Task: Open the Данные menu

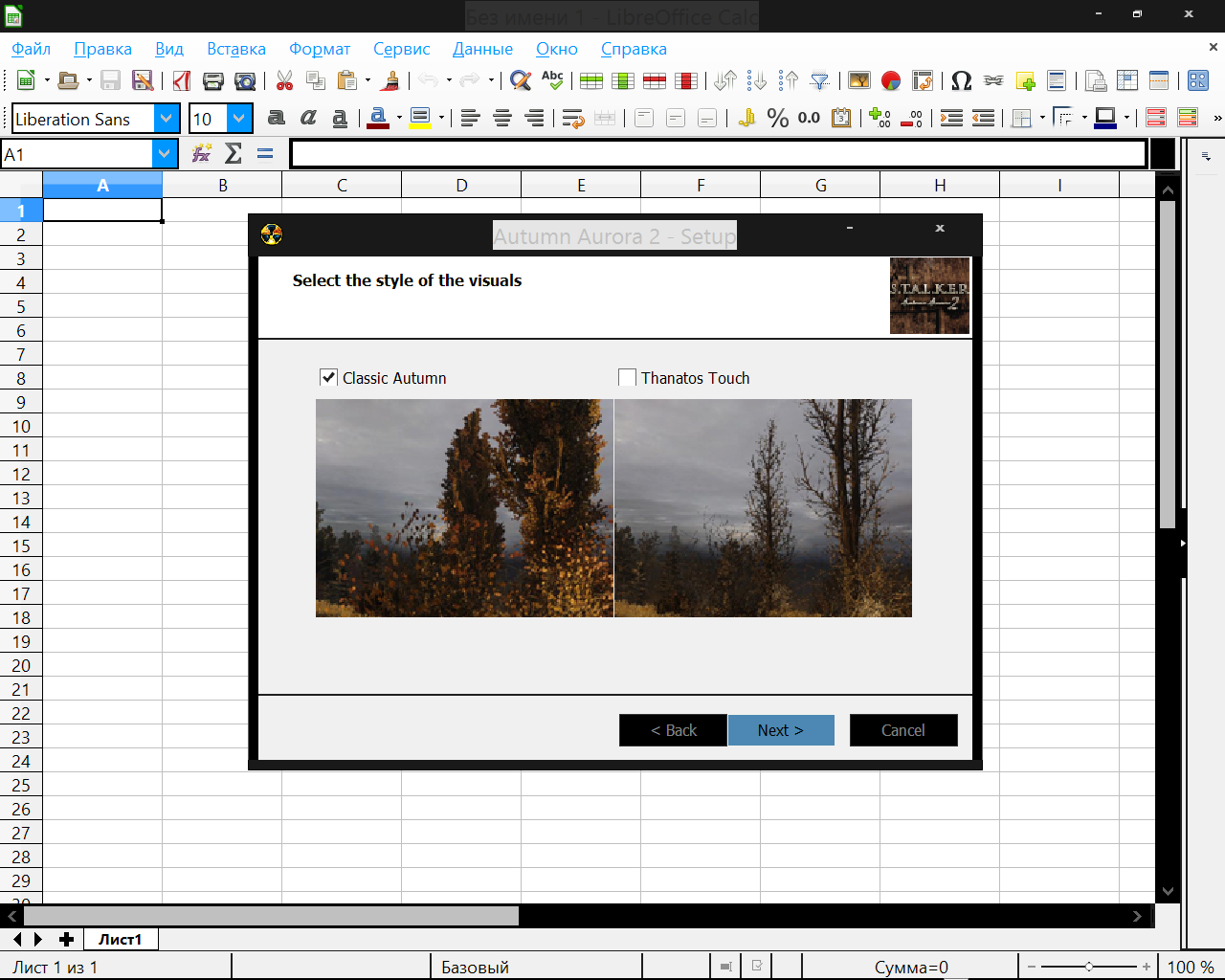Action: tap(482, 49)
